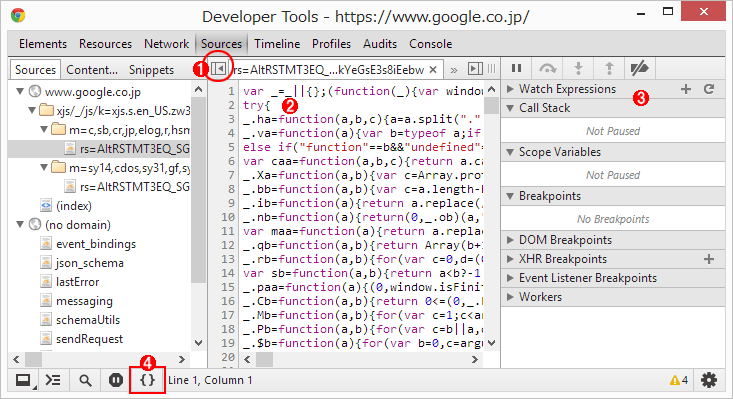
Task: Toggle debugger sidebar with the panel icon
Action: (x=475, y=69)
